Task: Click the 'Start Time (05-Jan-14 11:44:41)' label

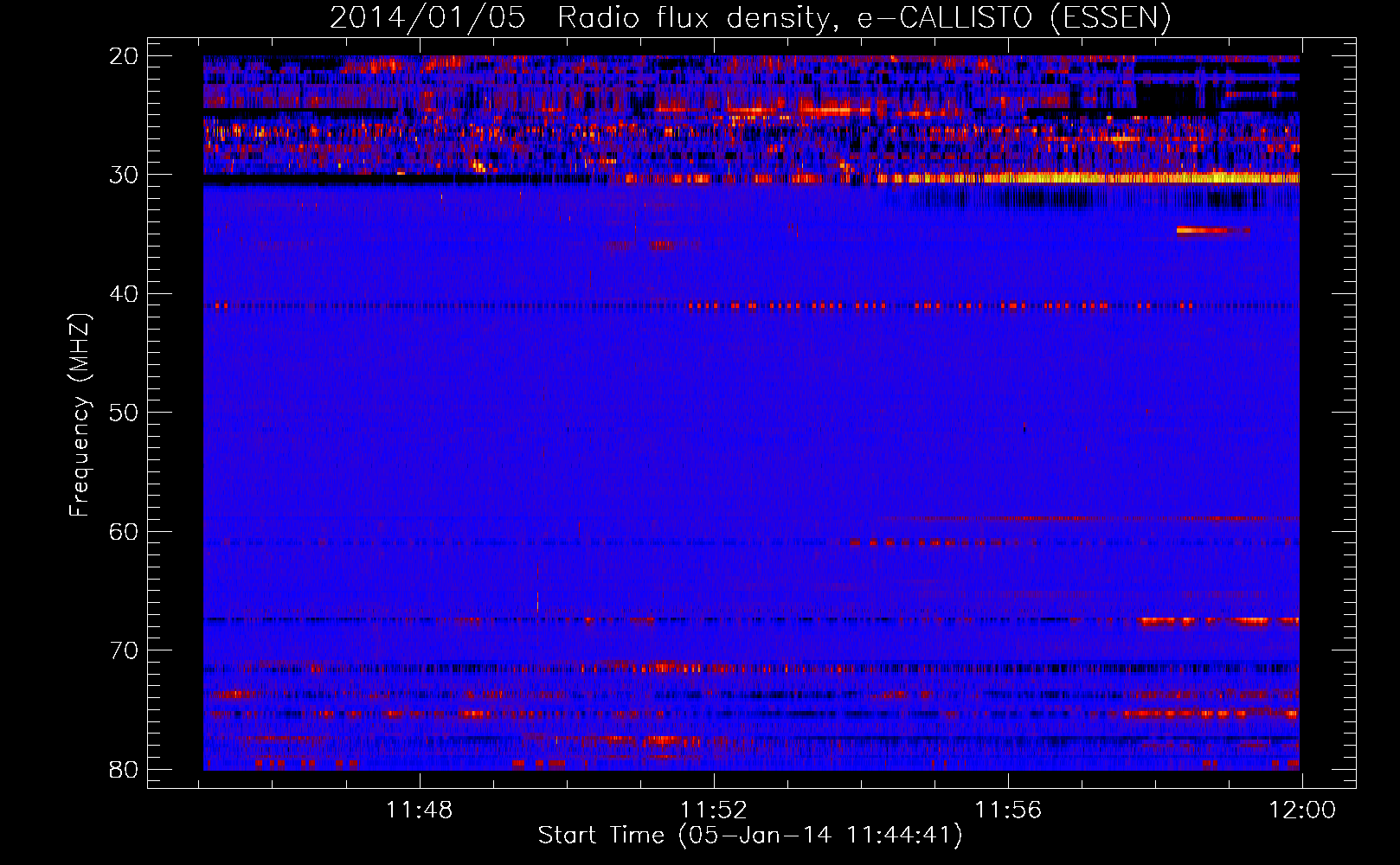Action: [750, 836]
